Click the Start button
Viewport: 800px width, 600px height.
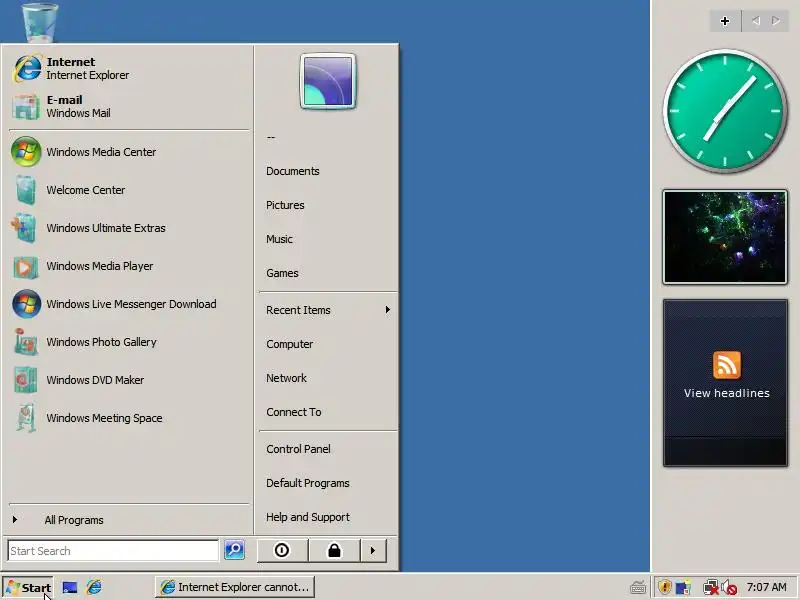[28, 587]
